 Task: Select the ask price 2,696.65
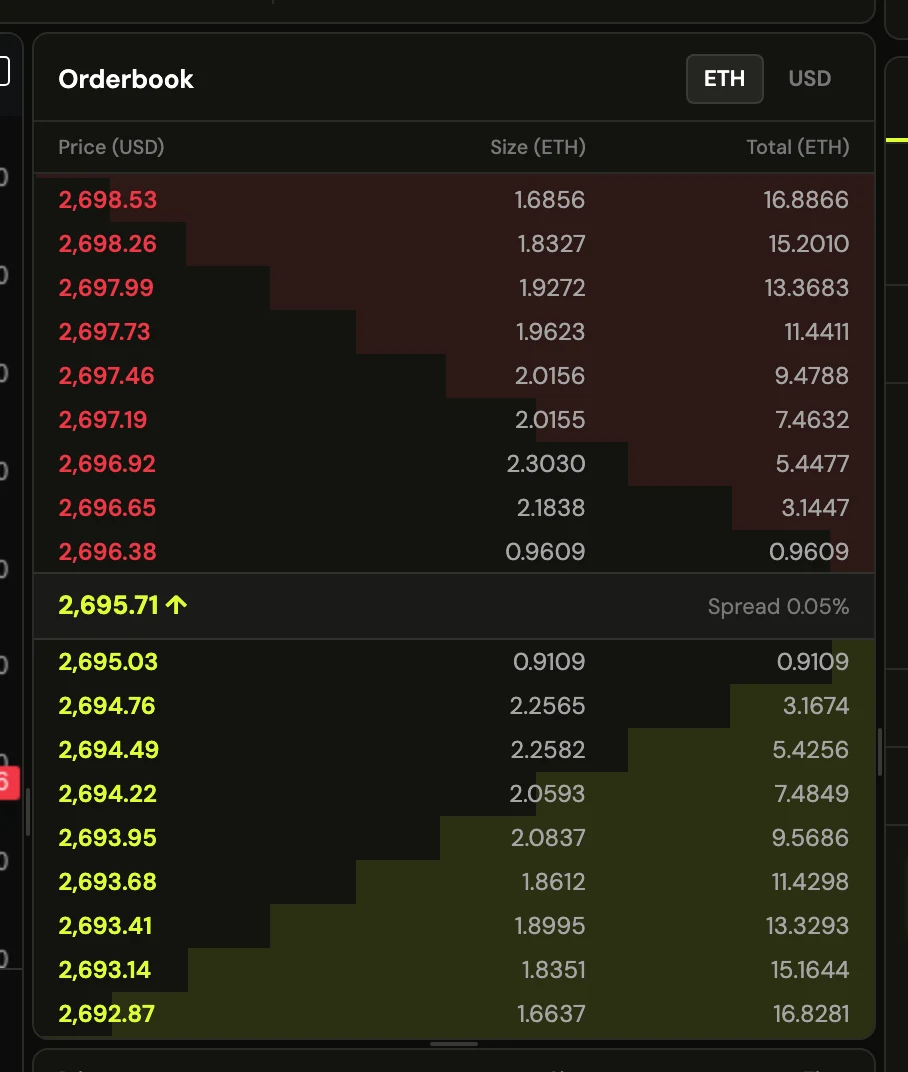pos(107,507)
